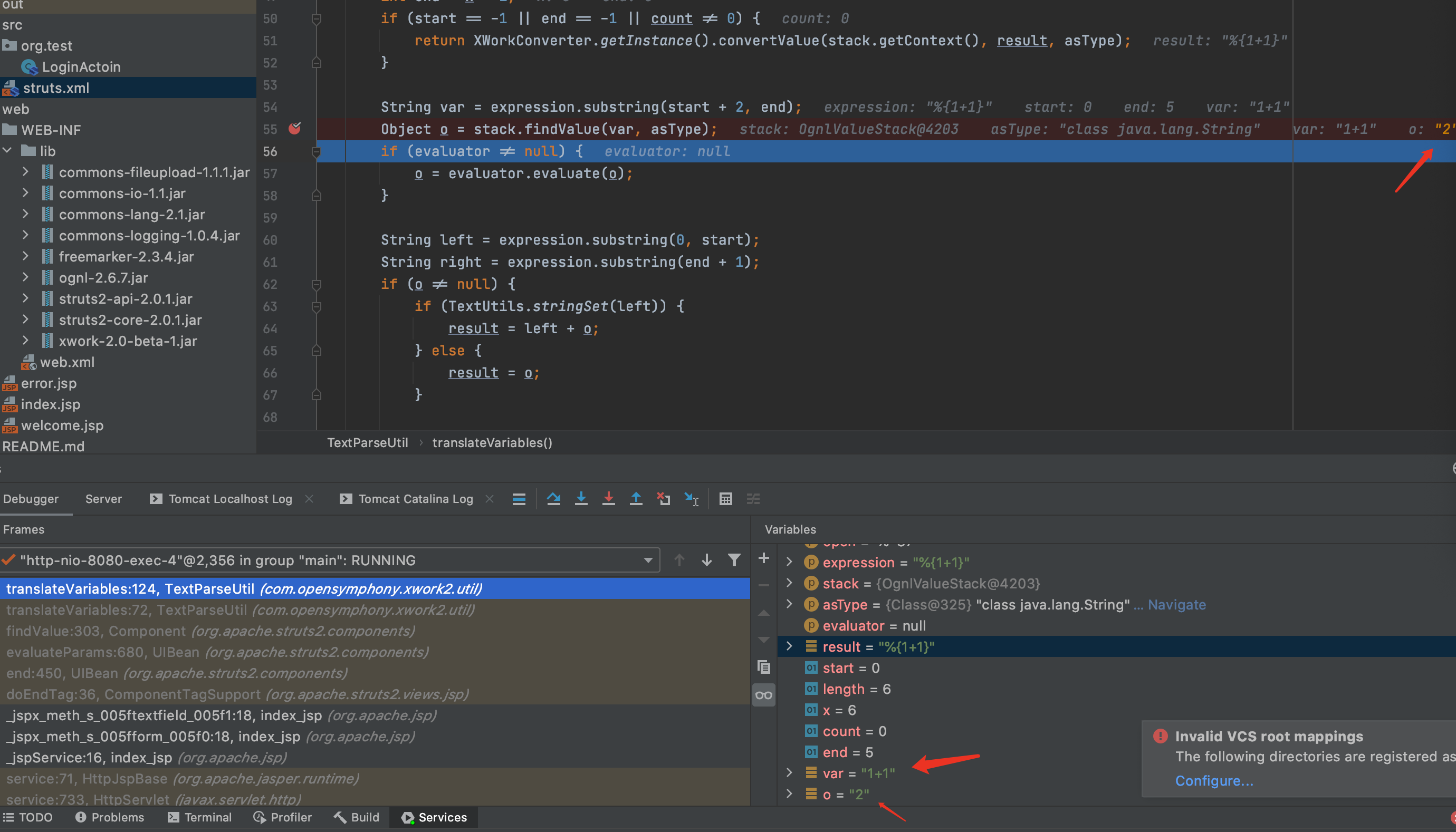Open the Services tool window
This screenshot has height=832, width=1456.
pos(434,817)
